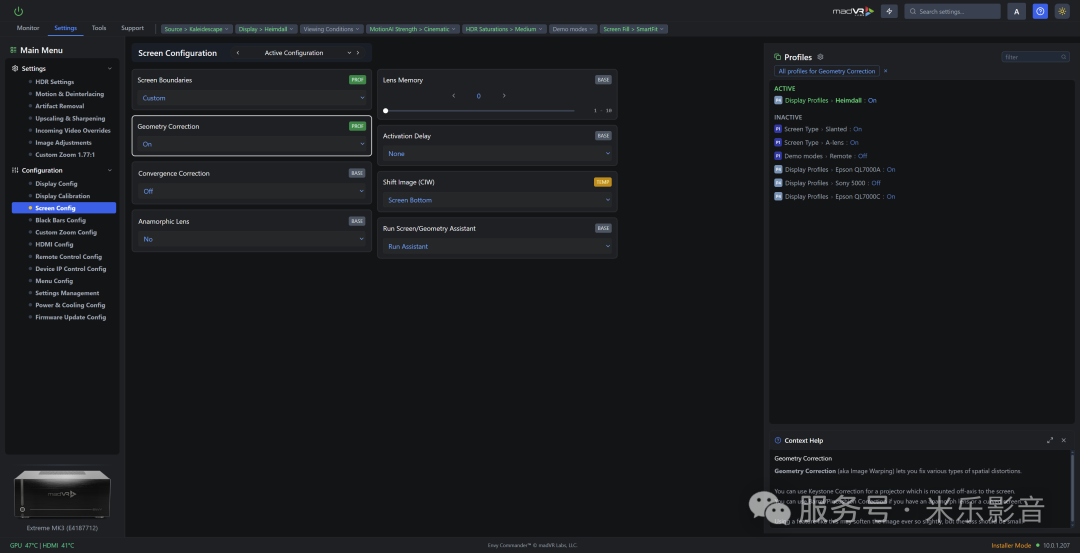Click the Search settings field
Image resolution: width=1080 pixels, height=553 pixels.
pyautogui.click(x=957, y=11)
